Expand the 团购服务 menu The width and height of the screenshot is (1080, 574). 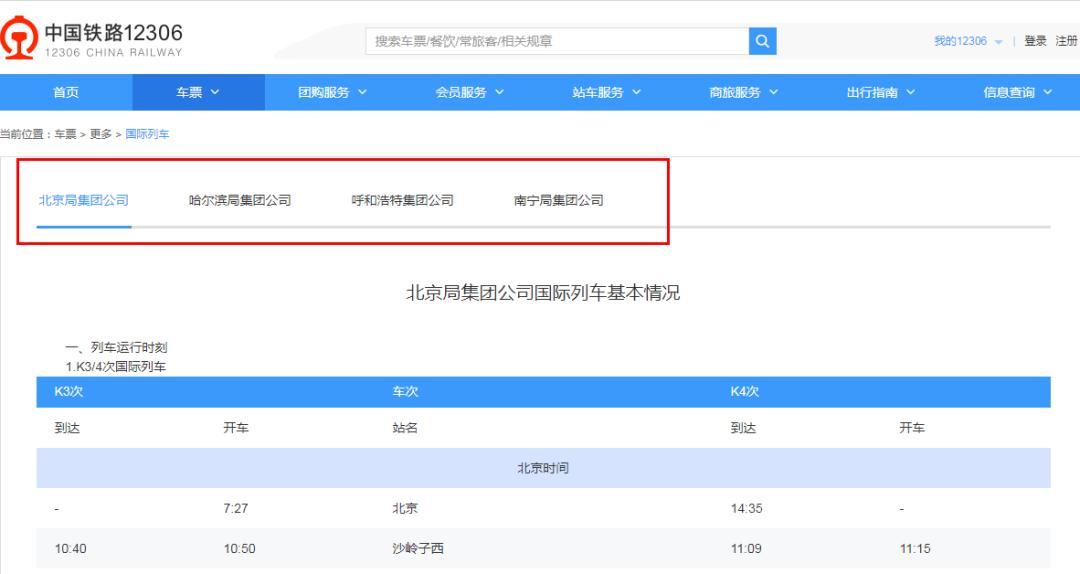[333, 92]
